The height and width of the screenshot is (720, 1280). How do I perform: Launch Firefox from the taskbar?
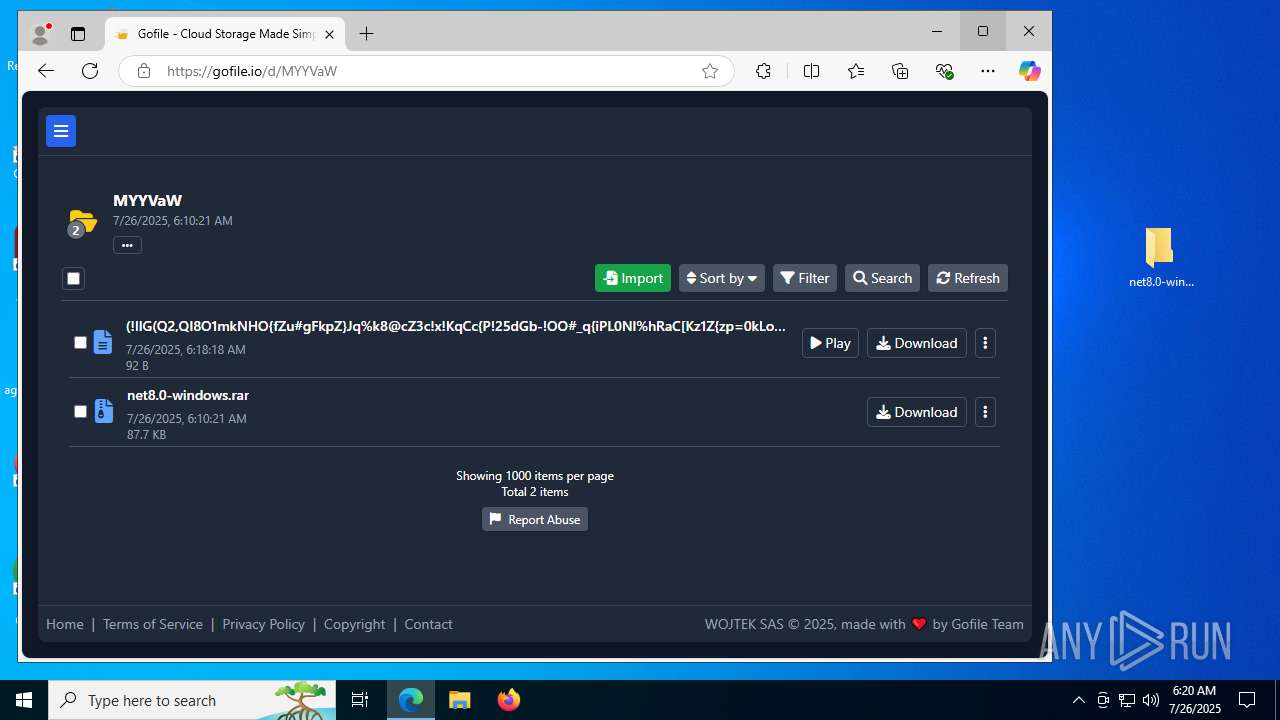tap(508, 700)
